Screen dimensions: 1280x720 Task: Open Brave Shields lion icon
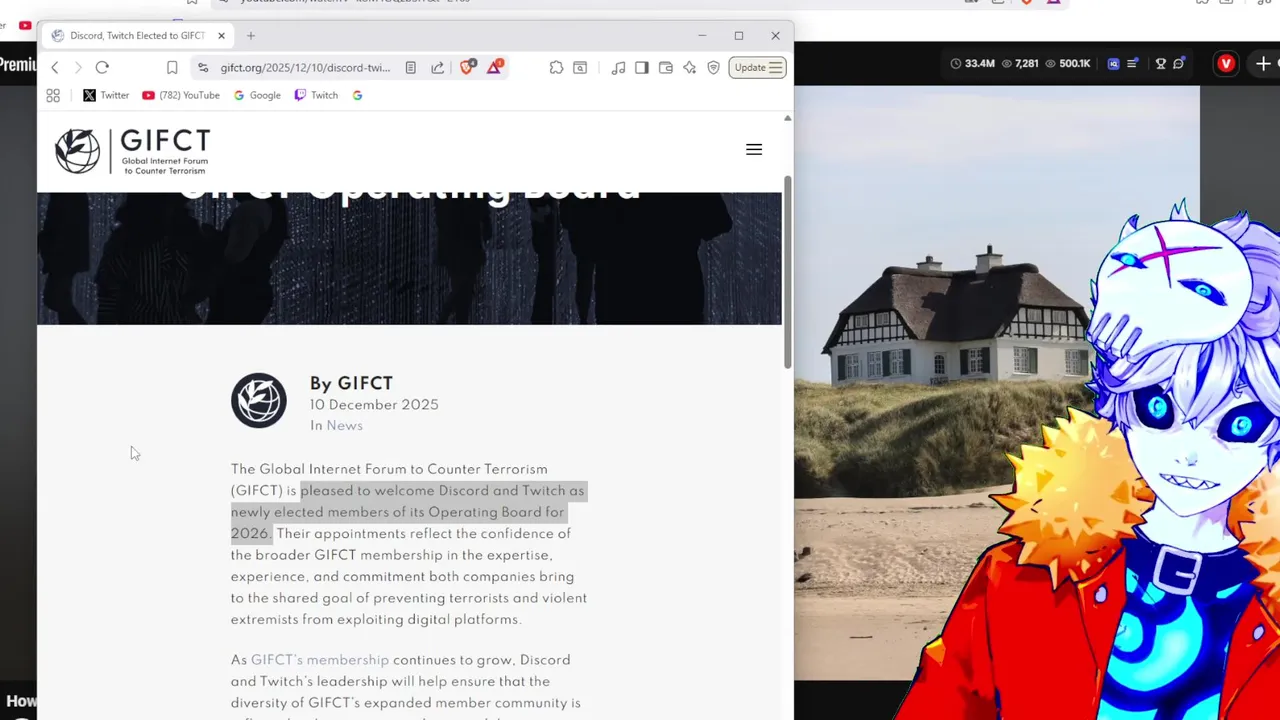pos(467,67)
